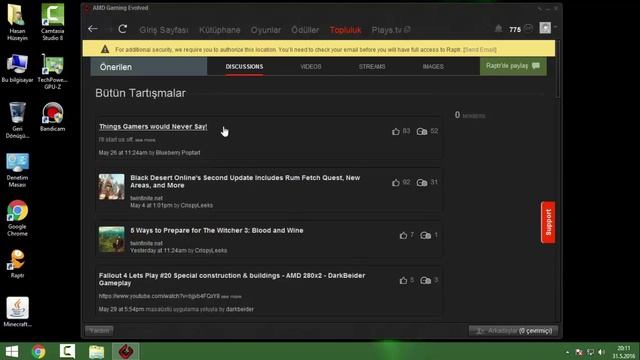
Task: Open Bandicam desktop icon
Action: [x=52, y=117]
